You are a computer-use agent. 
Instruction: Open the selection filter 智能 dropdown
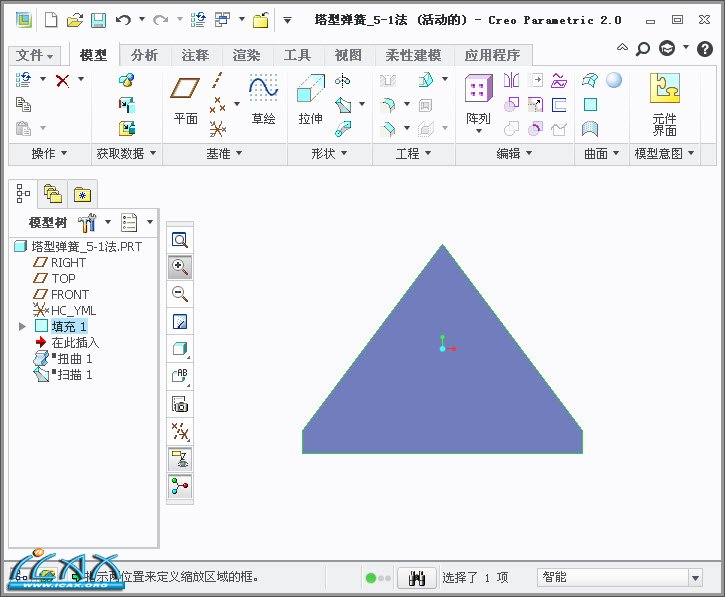[695, 578]
